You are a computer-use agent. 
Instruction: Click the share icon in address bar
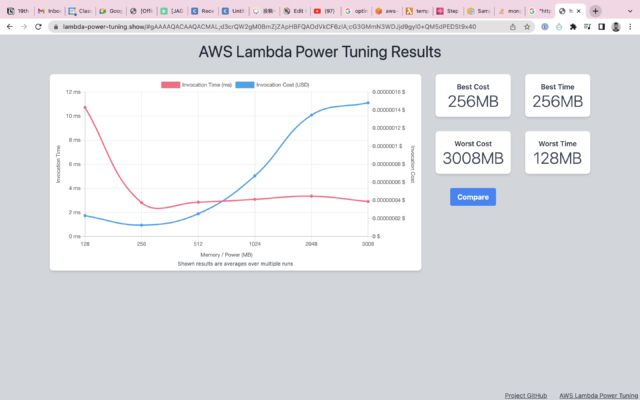click(x=513, y=26)
